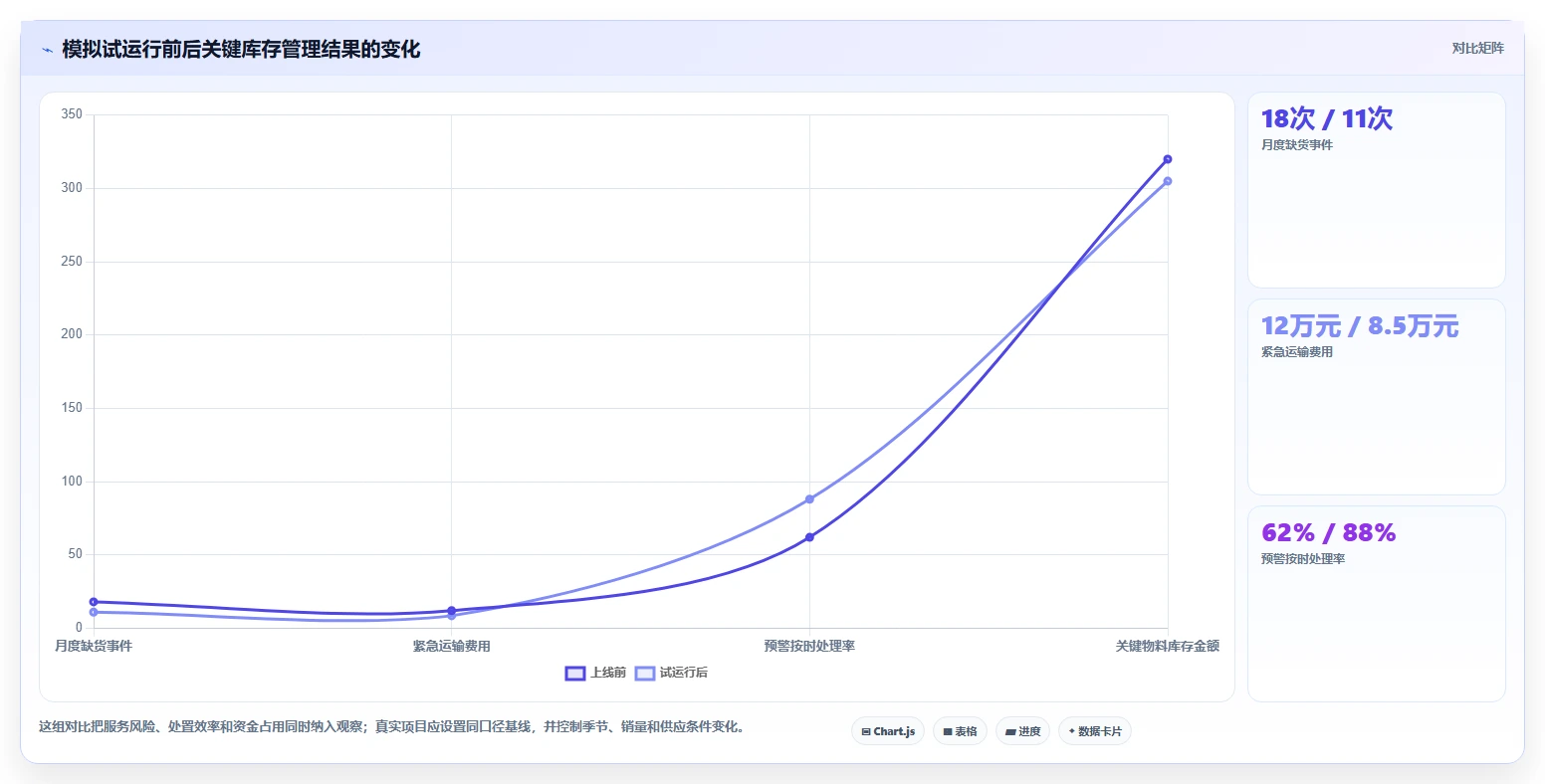Click the 月度缺货事件 caption in the first card
Screen dimensions: 1545x784
click(1296, 145)
